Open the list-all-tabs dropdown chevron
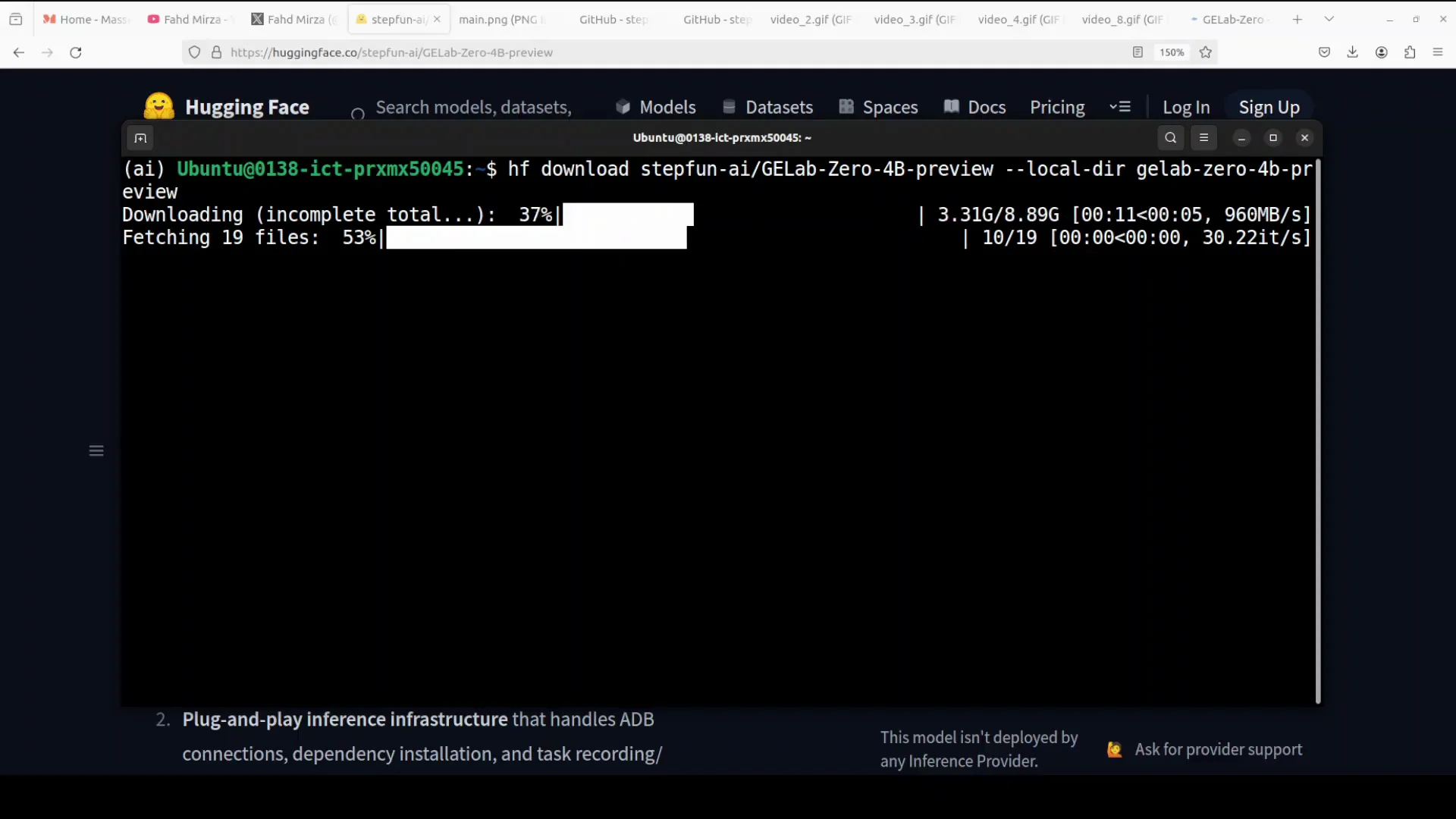Image resolution: width=1456 pixels, height=819 pixels. [x=1329, y=18]
